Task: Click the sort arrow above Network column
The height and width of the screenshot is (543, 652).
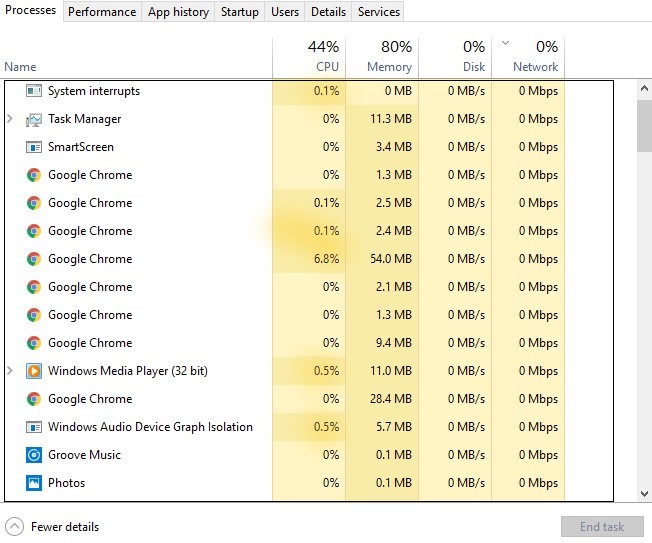Action: click(x=505, y=42)
